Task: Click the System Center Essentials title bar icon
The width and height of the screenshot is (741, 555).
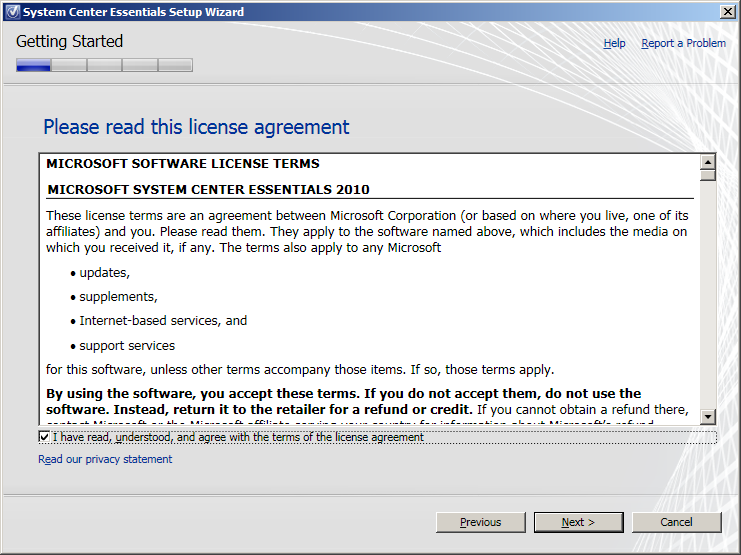Action: (12, 12)
